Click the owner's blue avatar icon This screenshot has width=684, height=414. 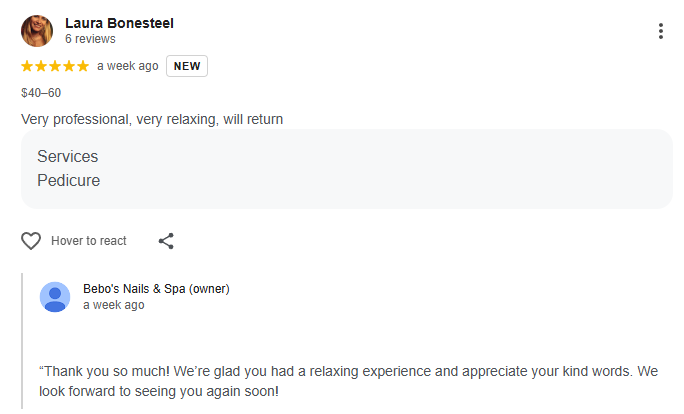point(55,297)
